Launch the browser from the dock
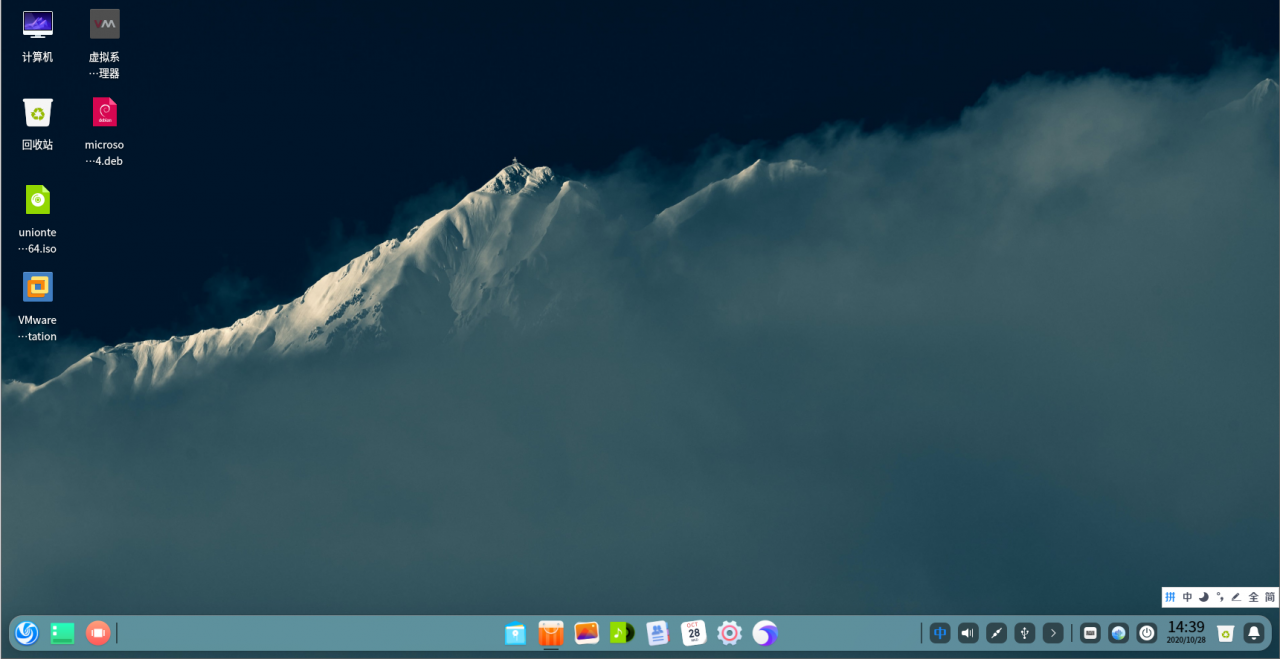 (x=765, y=633)
